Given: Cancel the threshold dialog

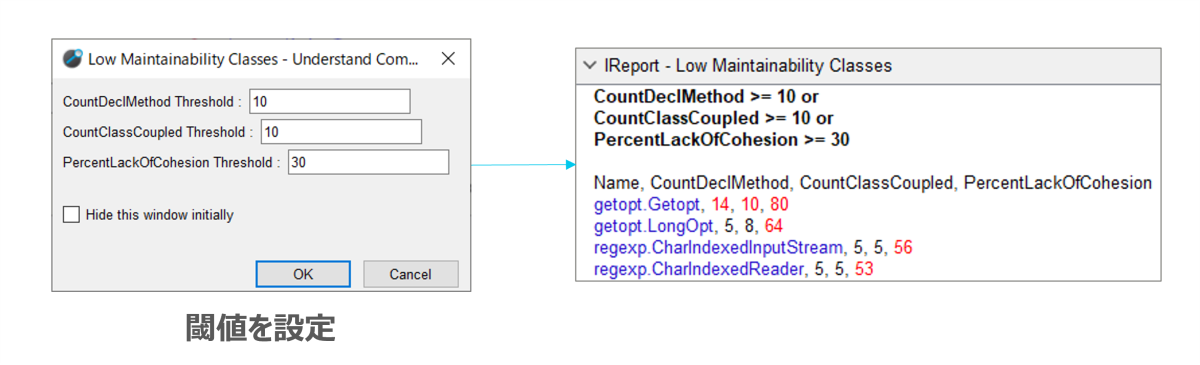Looking at the screenshot, I should pyautogui.click(x=410, y=274).
